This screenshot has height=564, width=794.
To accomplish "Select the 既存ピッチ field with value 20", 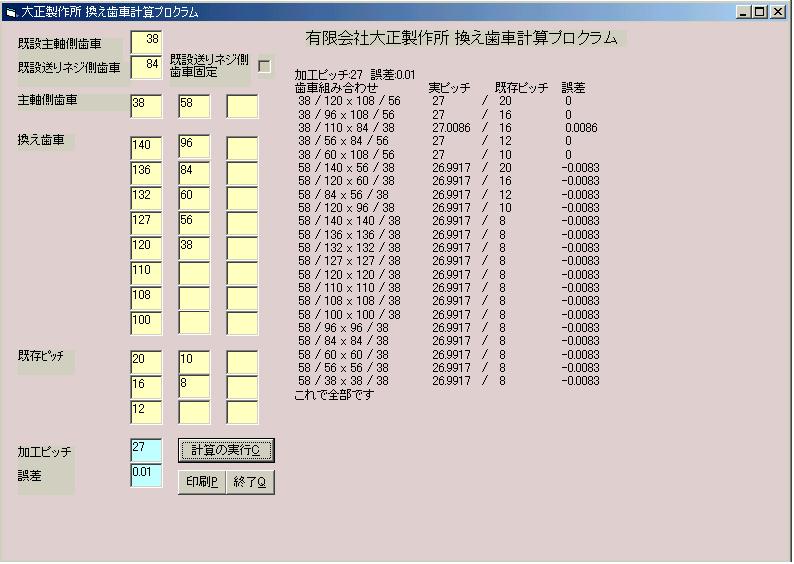I will (146, 362).
